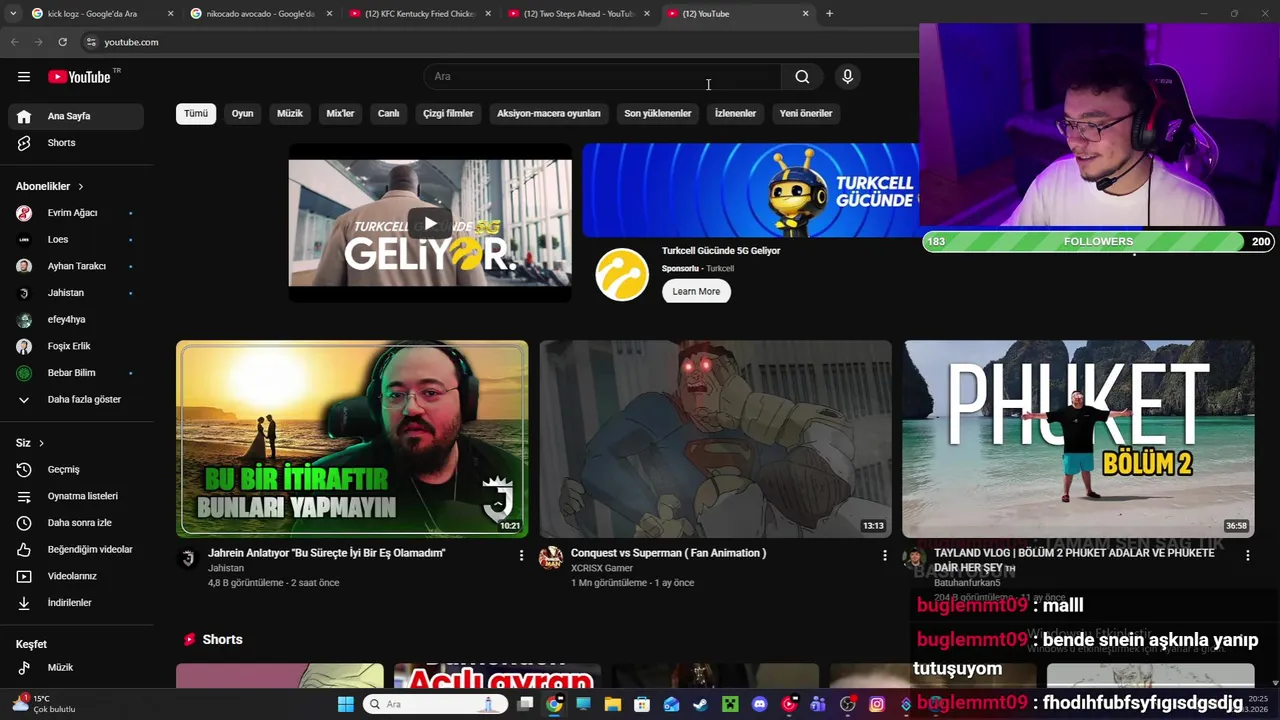Expand Abonelikler section chevron
This screenshot has height=720, width=1280.
[81, 187]
